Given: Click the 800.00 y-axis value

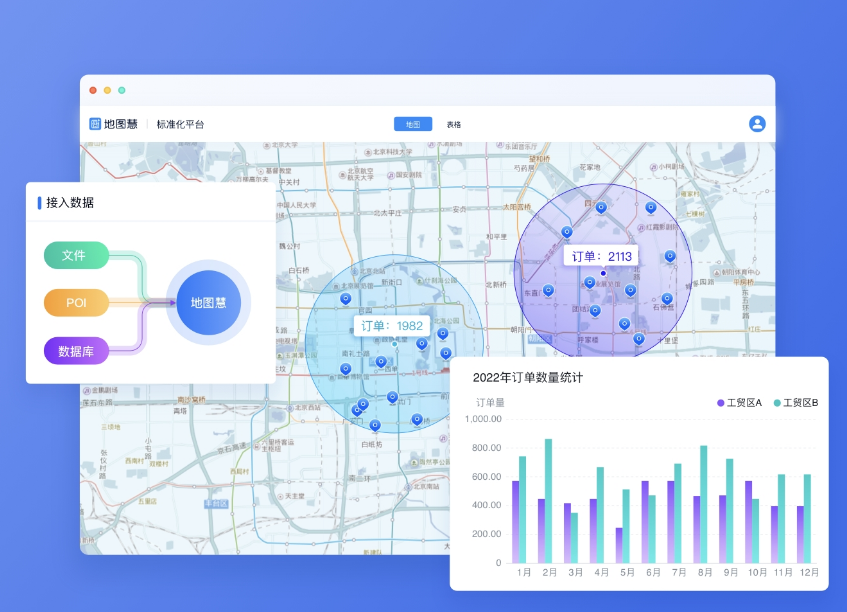Looking at the screenshot, I should [x=486, y=447].
